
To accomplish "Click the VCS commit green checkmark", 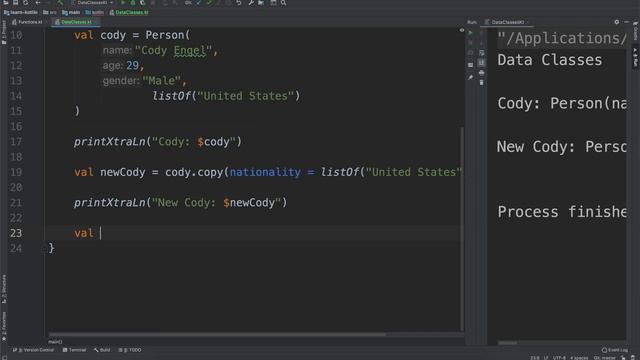I will tap(209, 2).
